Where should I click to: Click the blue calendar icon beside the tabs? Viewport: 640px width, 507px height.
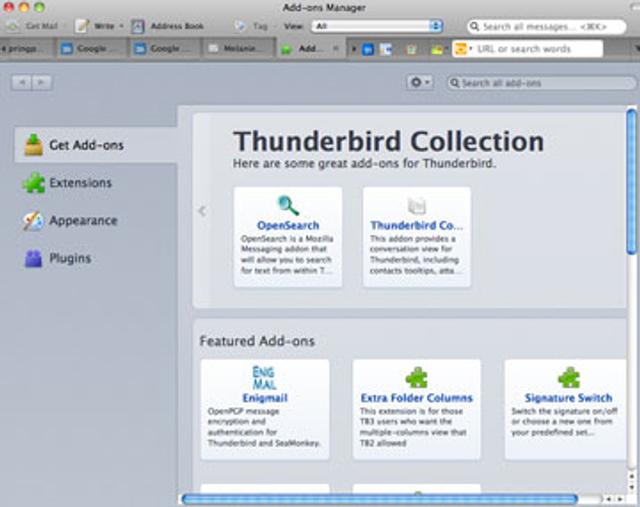click(x=368, y=49)
